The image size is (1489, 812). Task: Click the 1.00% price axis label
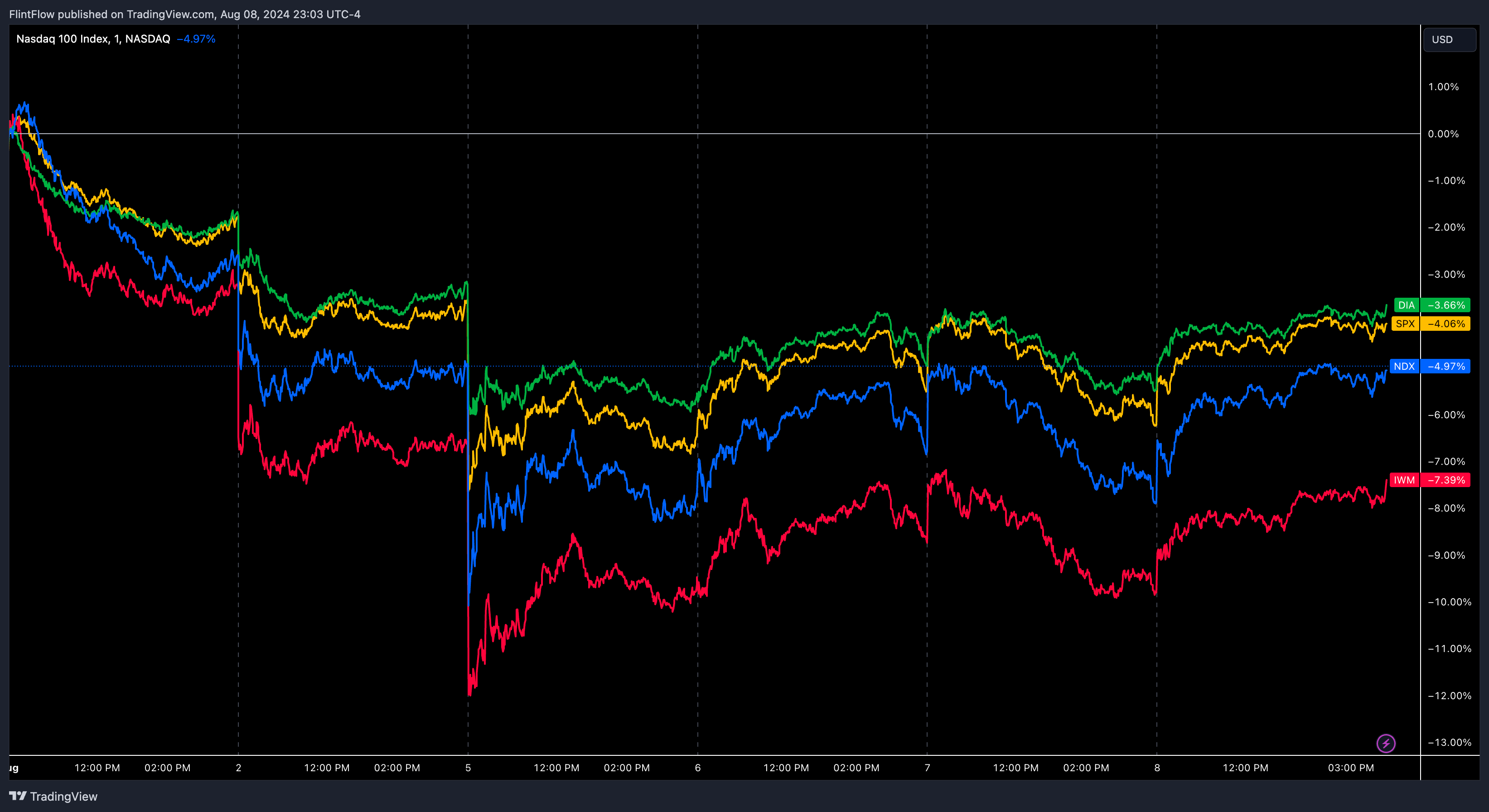coord(1443,87)
